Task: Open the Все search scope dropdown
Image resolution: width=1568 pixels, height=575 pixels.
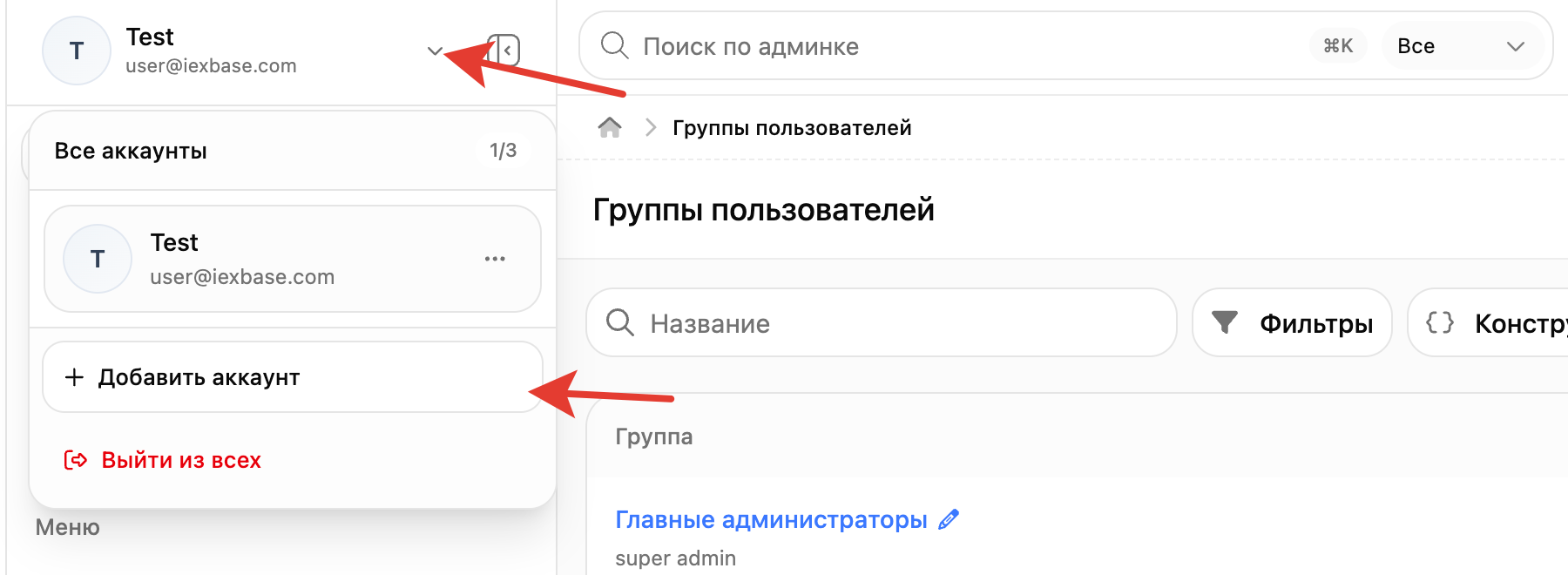Action: tap(1461, 46)
